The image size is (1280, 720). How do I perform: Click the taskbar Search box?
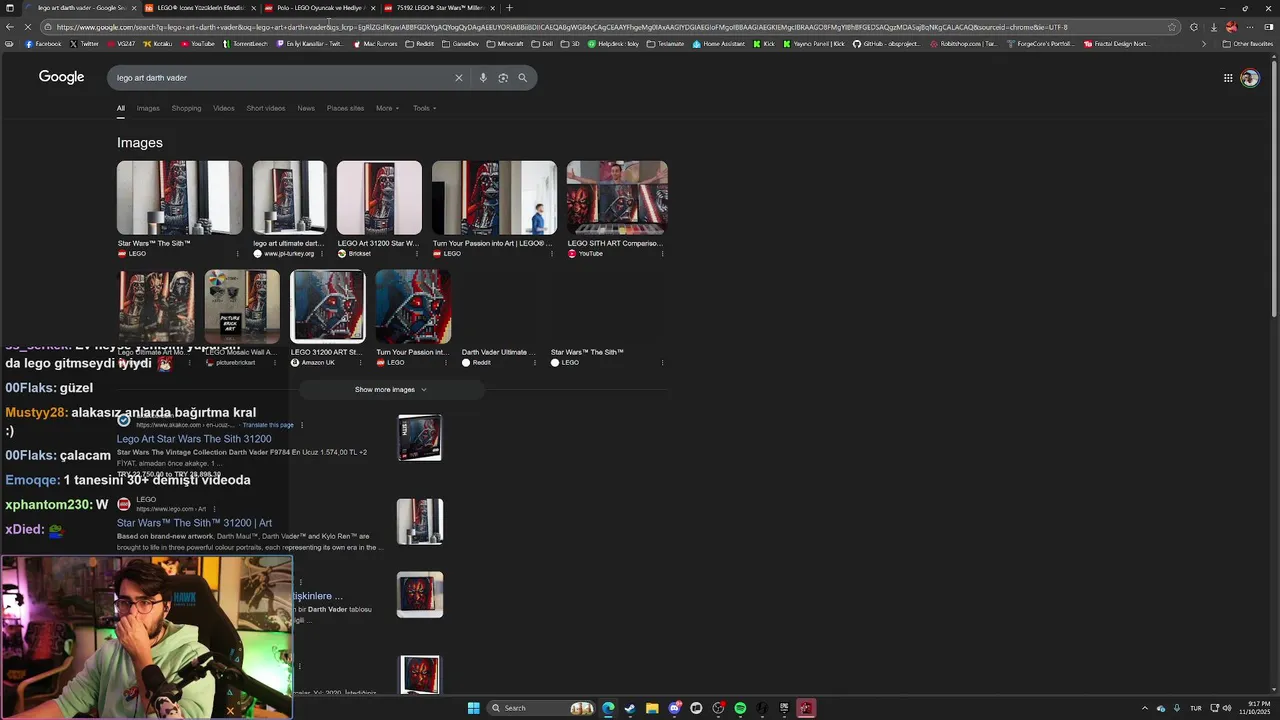coord(540,708)
